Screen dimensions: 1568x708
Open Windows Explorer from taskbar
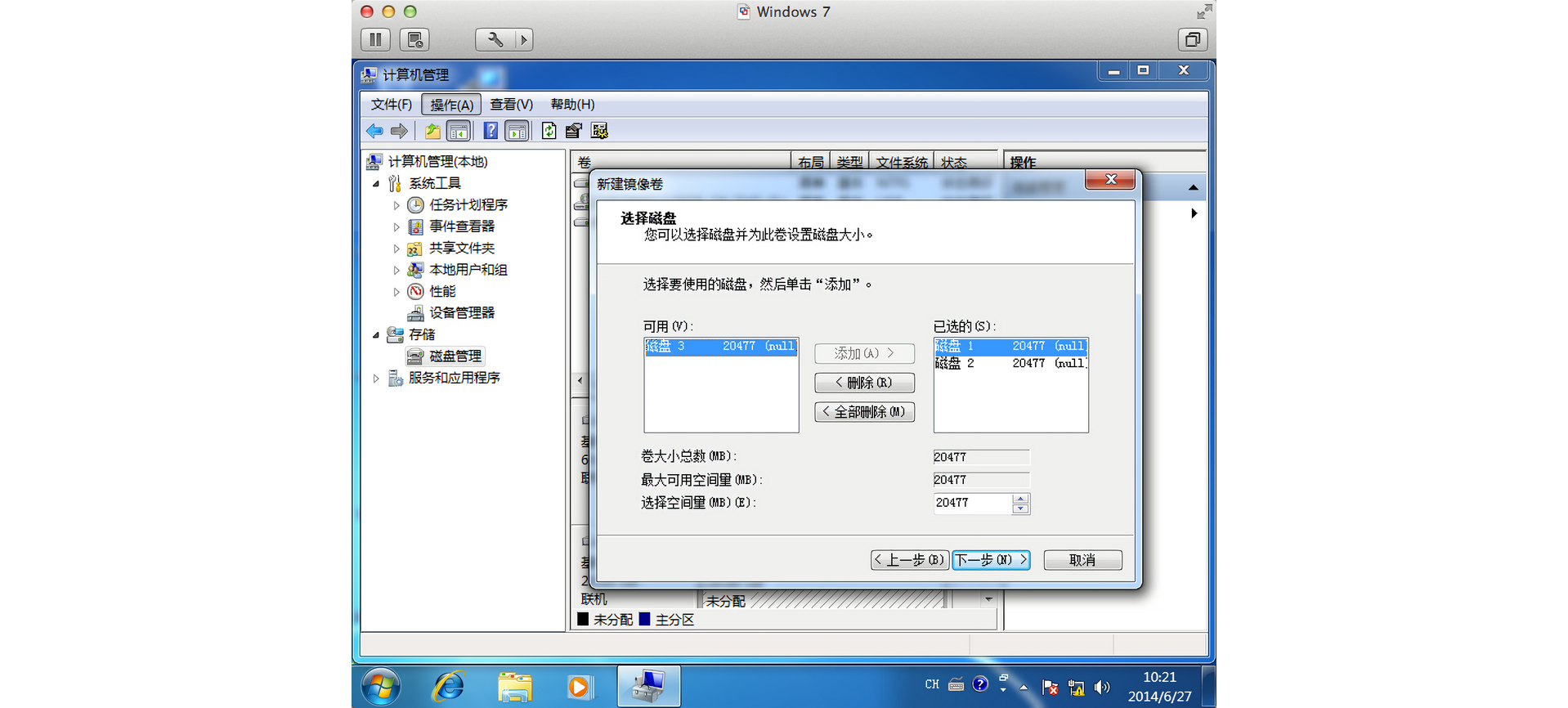point(515,687)
